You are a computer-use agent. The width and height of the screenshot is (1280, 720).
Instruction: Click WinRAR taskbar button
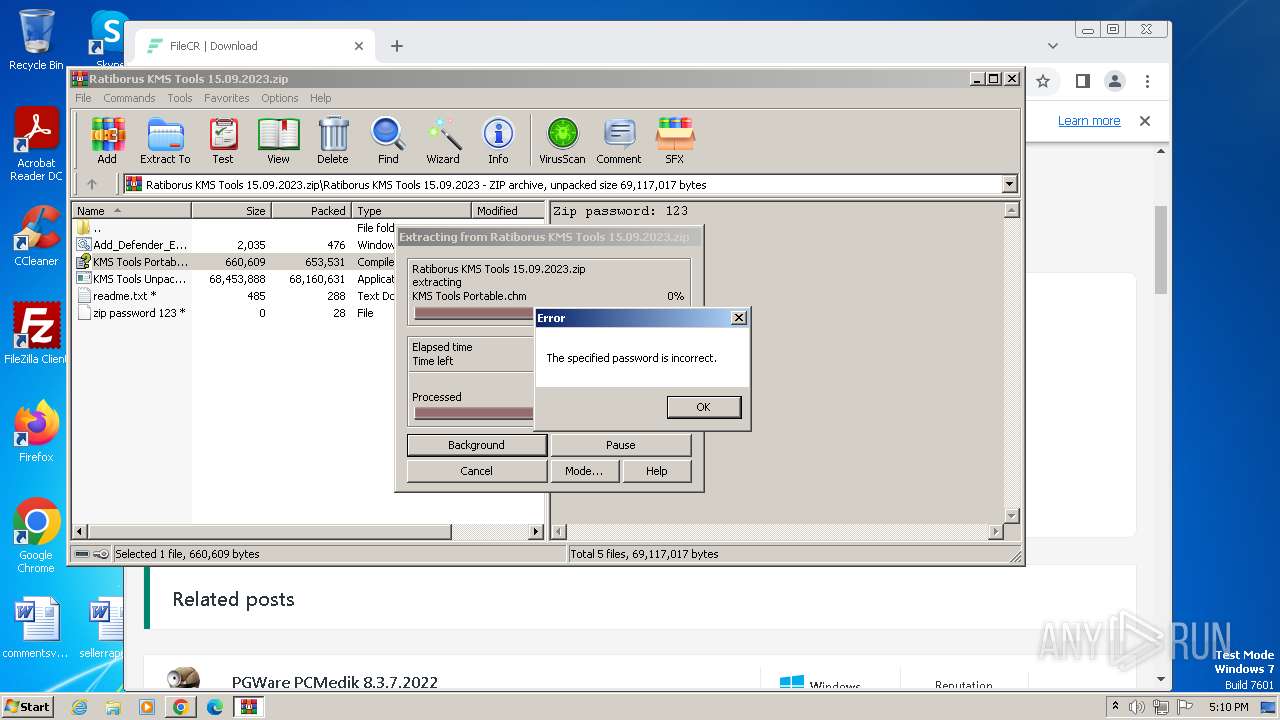coord(249,707)
